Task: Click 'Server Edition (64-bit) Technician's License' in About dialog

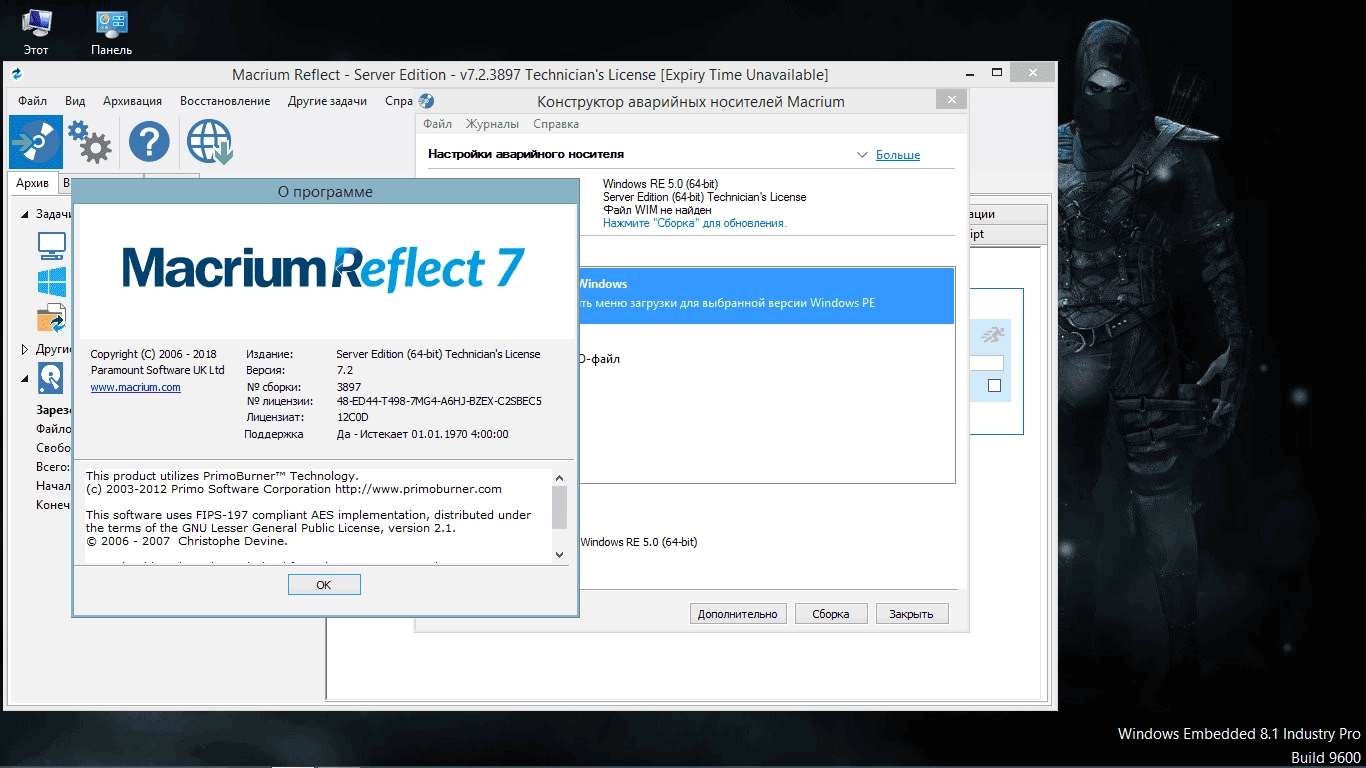Action: (x=438, y=354)
